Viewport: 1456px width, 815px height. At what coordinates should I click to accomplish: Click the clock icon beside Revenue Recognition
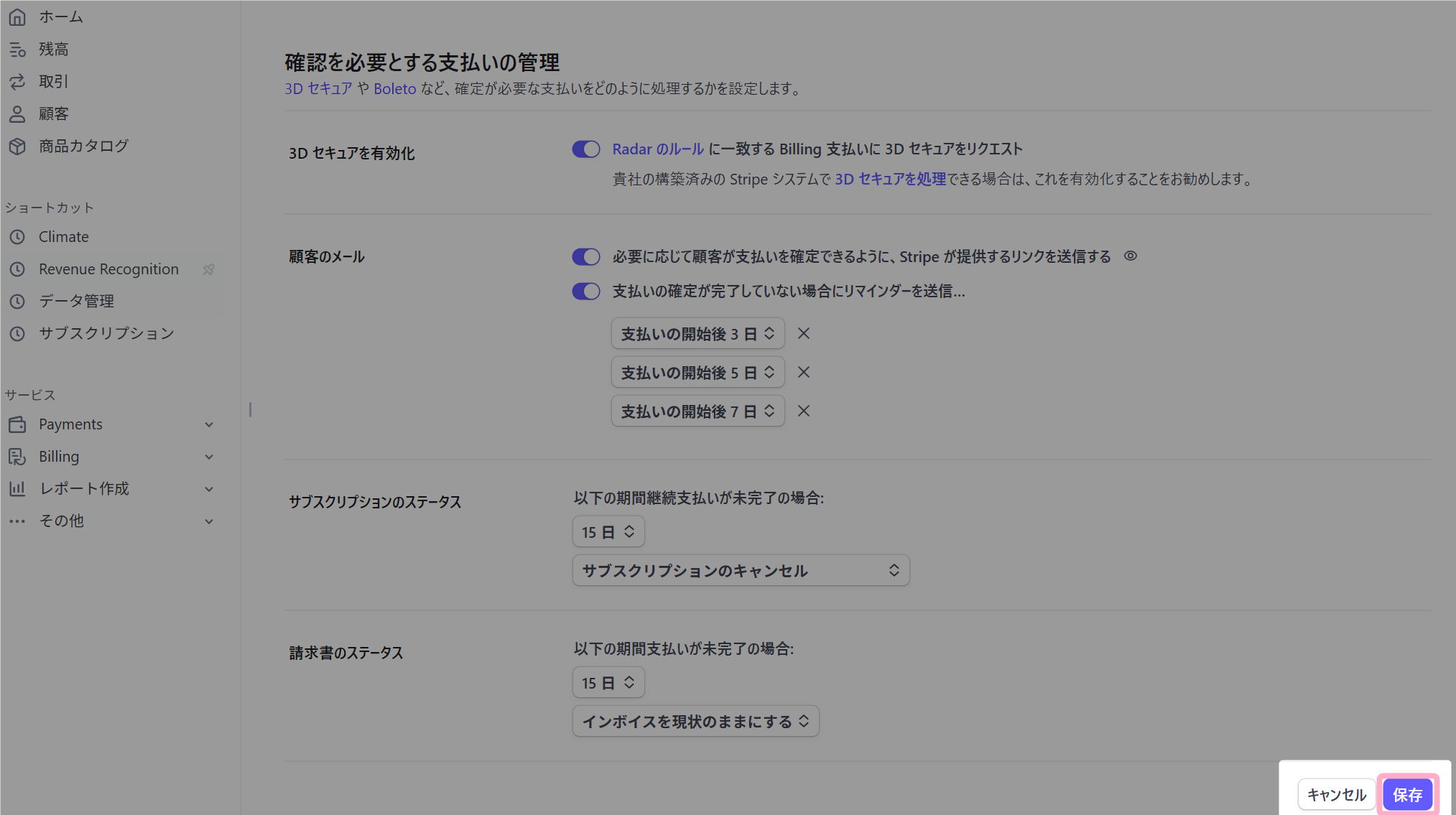(x=17, y=269)
